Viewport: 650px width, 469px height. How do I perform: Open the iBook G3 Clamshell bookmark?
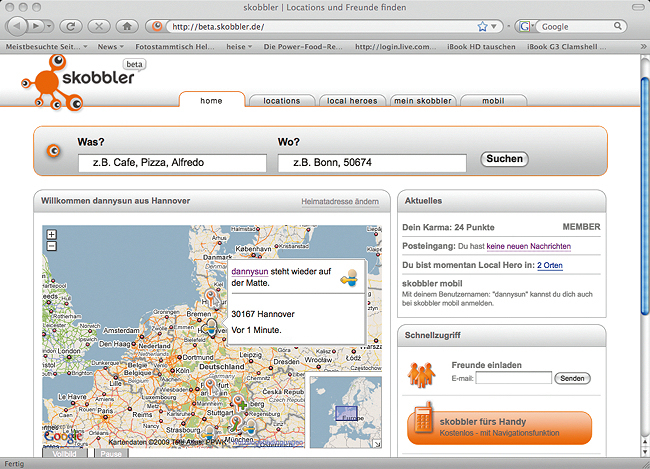click(566, 47)
